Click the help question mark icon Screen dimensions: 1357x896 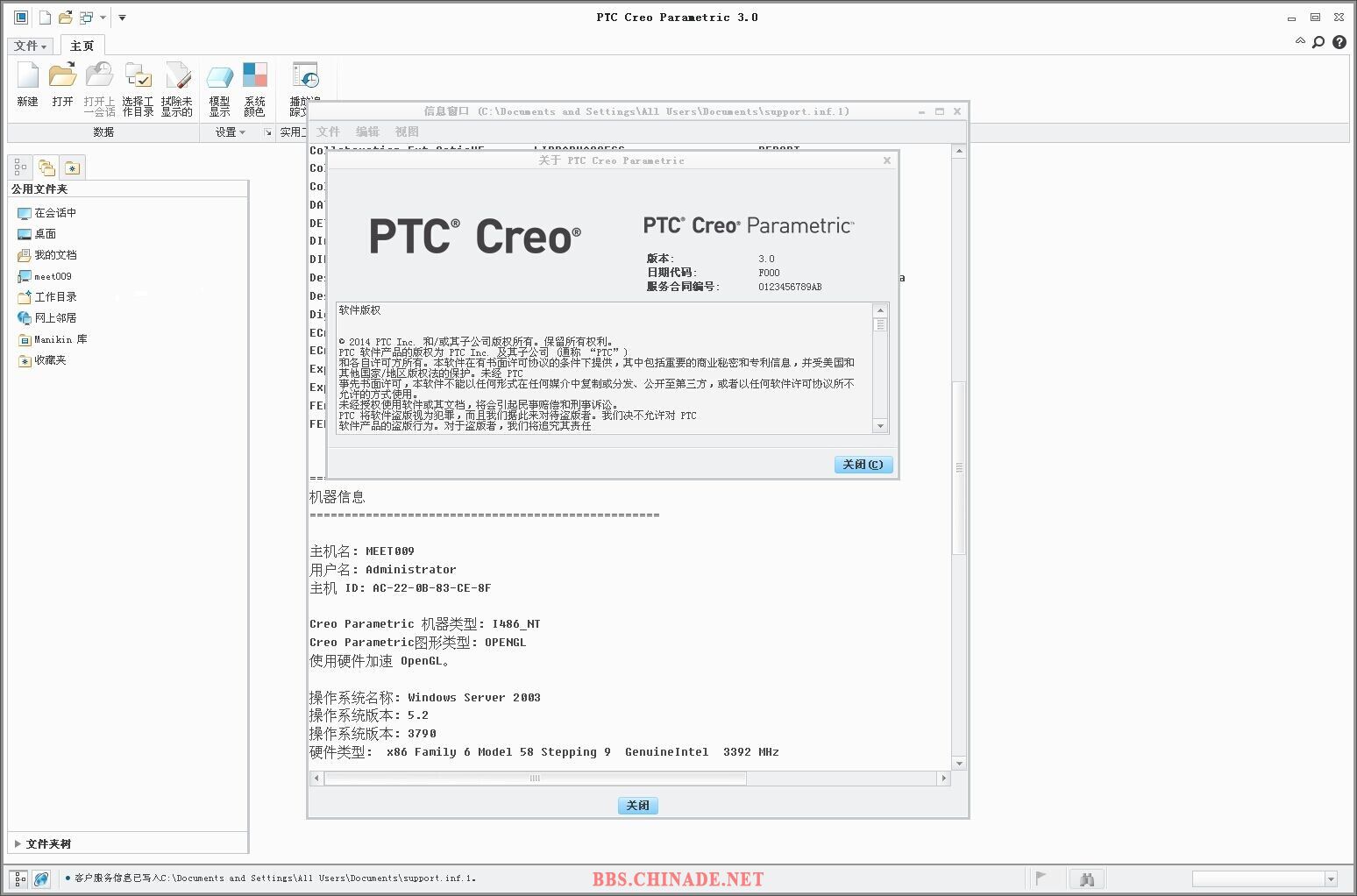tap(1339, 42)
